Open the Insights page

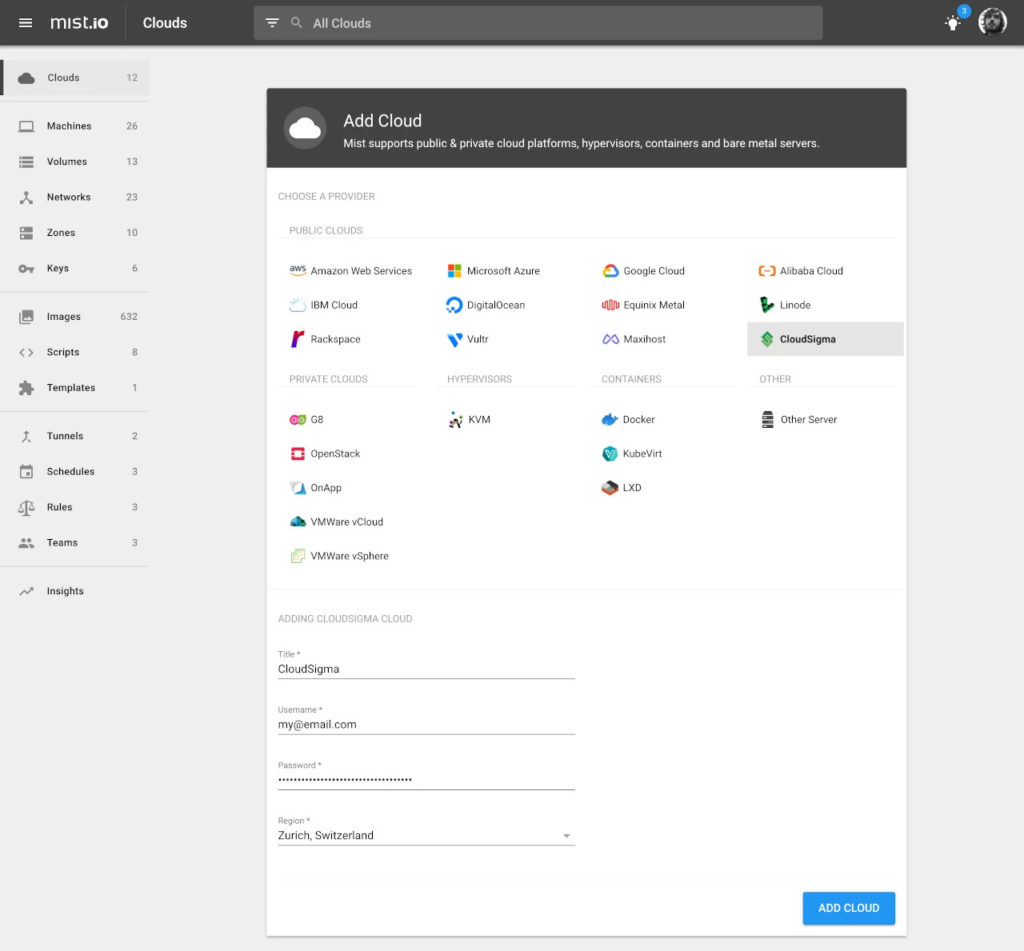(x=64, y=590)
